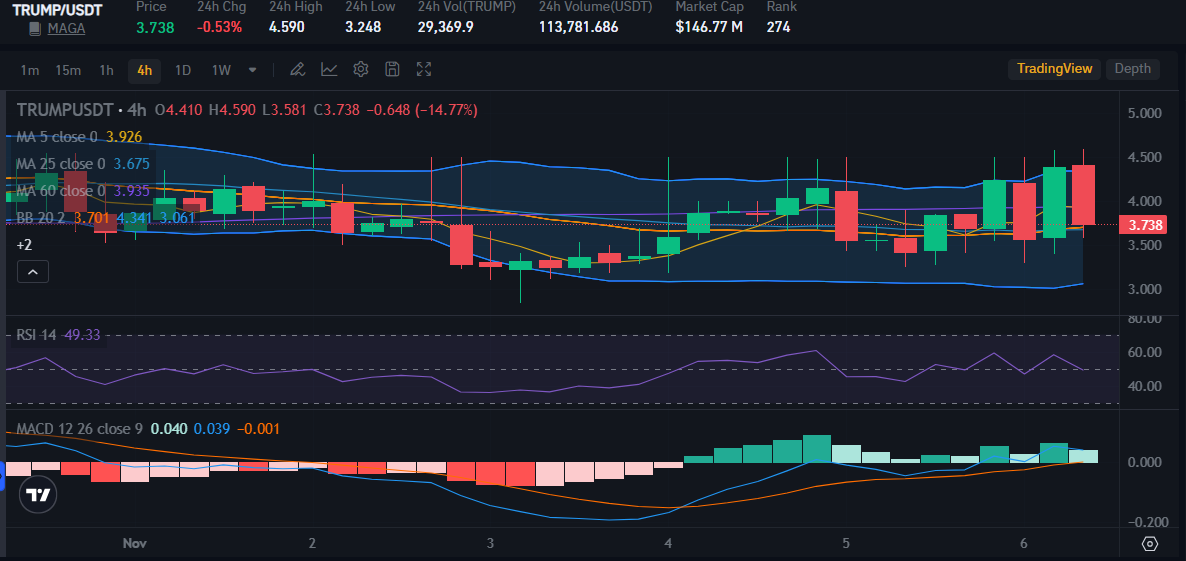The image size is (1186, 561).
Task: Click the MA 25 close indicator label
Action: (61, 163)
